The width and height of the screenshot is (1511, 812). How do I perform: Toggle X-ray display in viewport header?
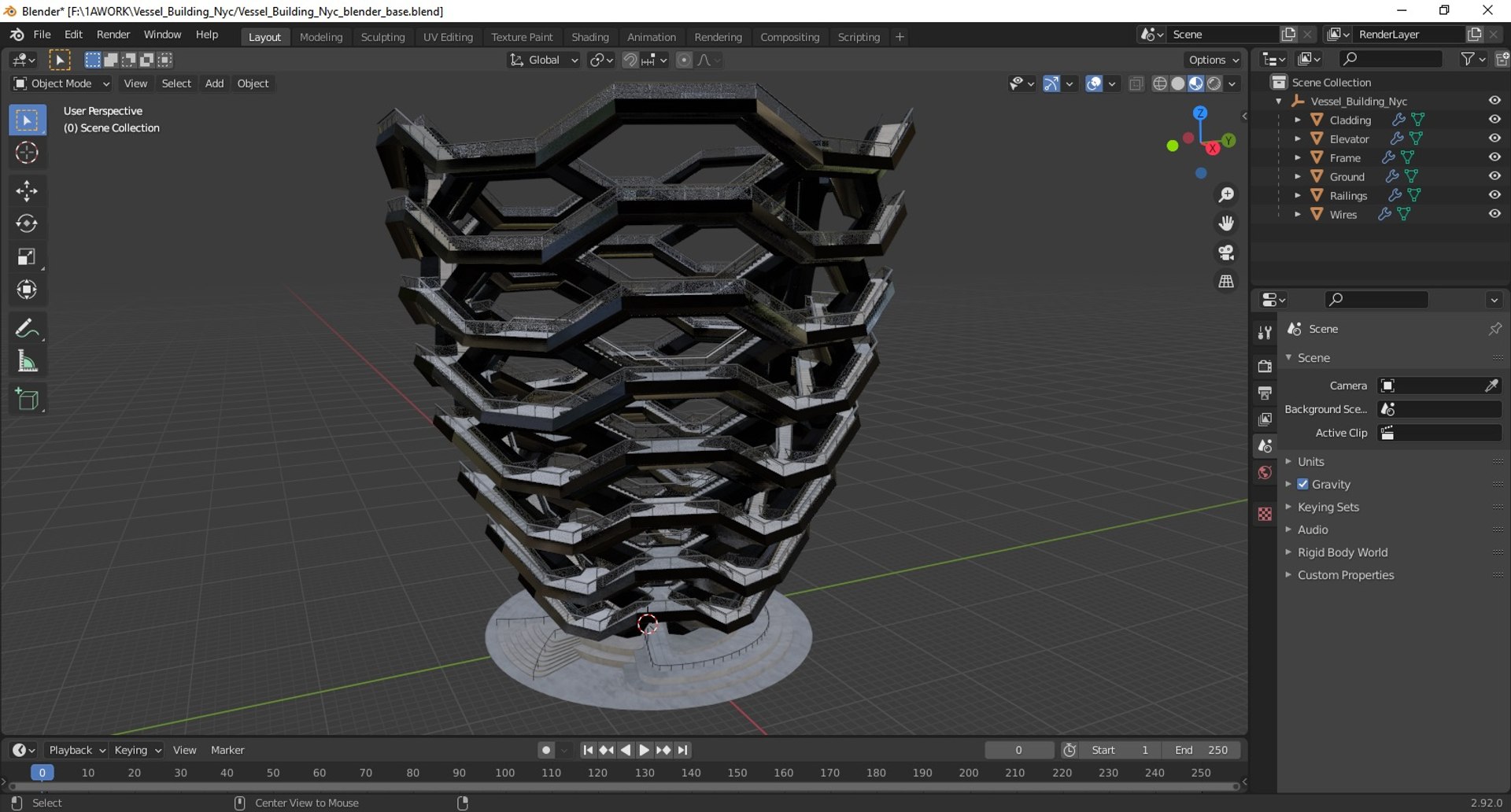pos(1136,83)
